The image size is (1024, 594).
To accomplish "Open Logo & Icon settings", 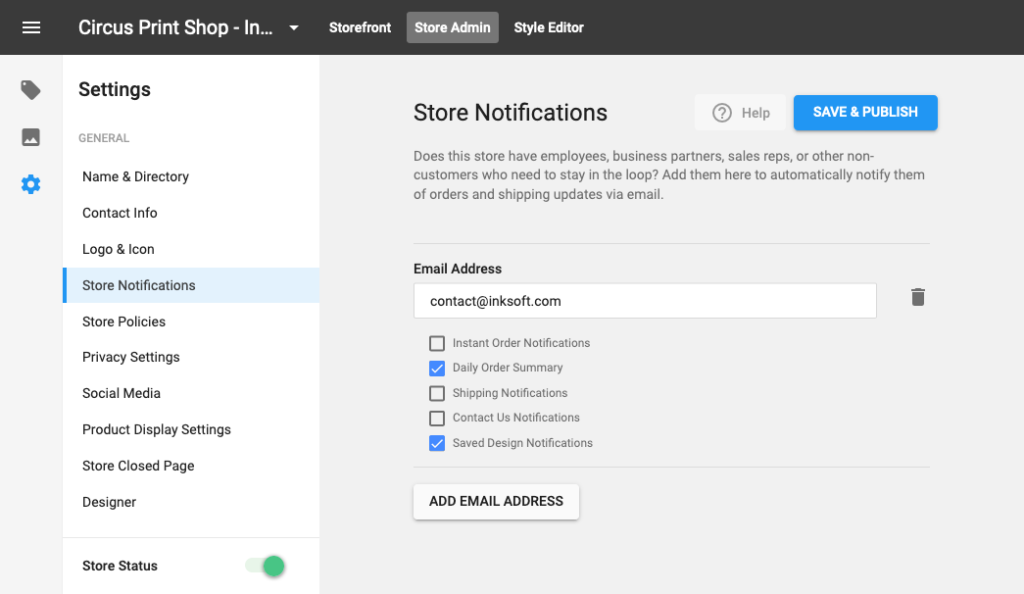I will point(191,249).
